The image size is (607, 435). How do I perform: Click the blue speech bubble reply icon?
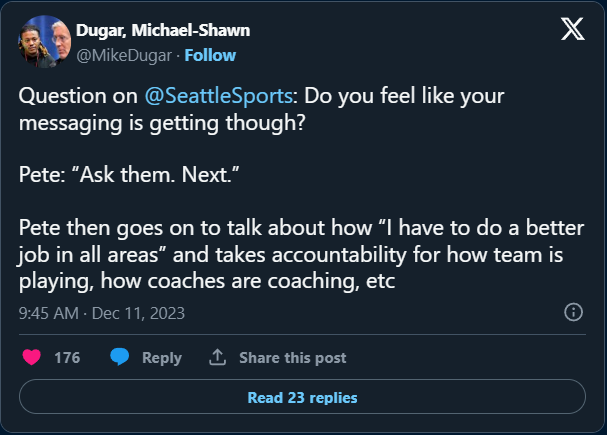[x=120, y=357]
